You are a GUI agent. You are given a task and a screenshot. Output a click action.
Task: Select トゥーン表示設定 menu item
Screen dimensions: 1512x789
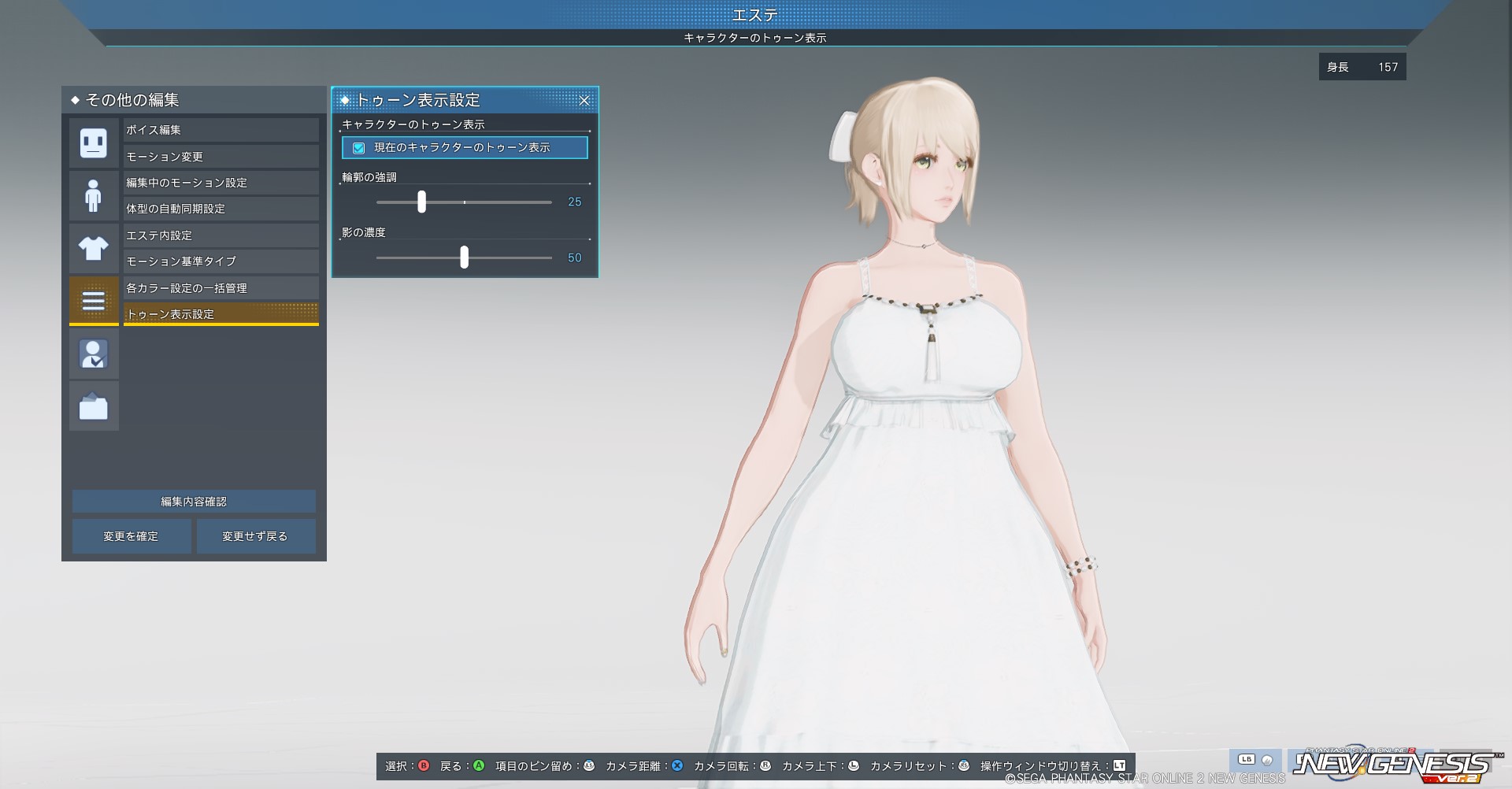point(221,314)
